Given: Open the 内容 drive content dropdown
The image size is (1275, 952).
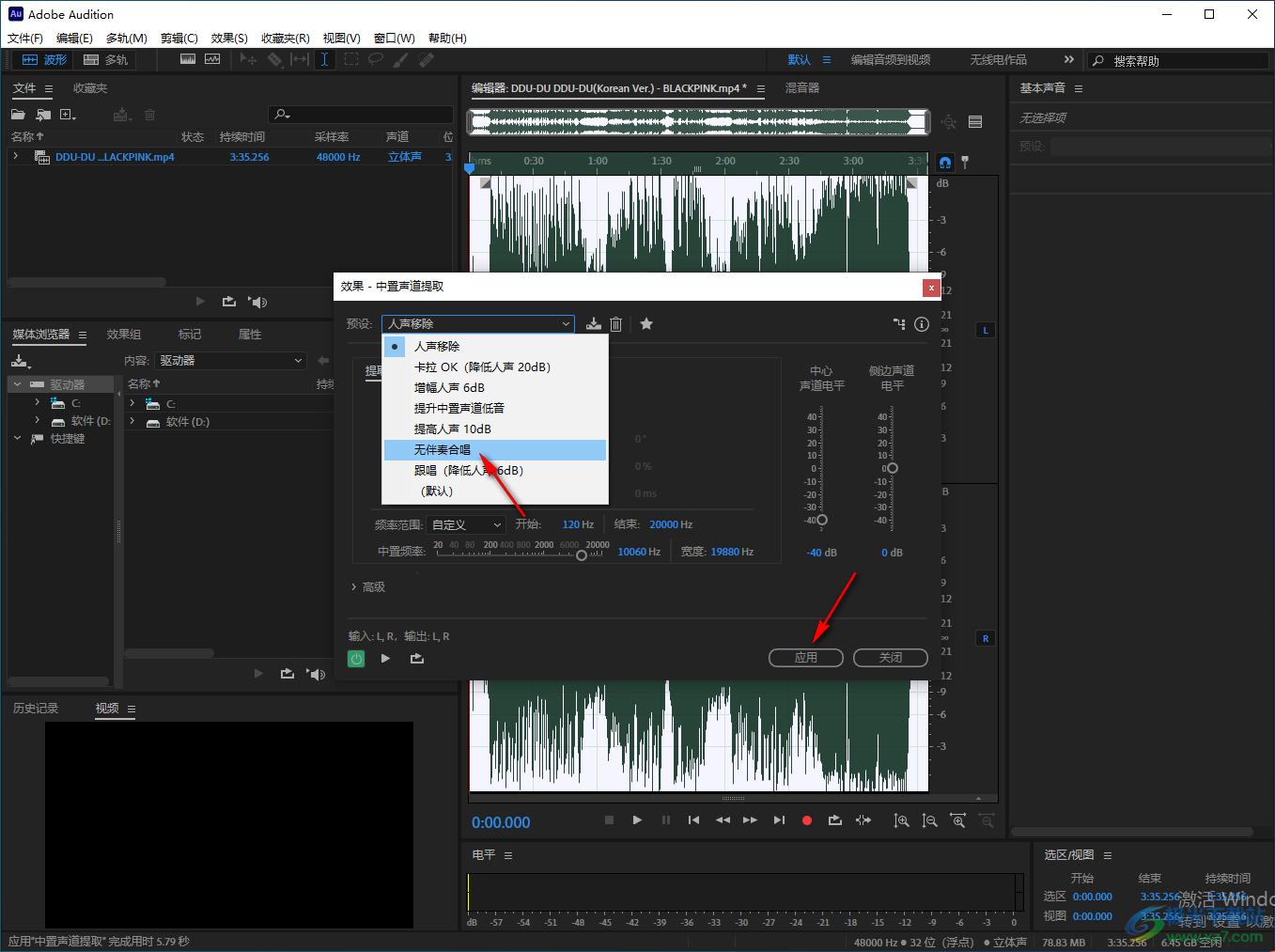Looking at the screenshot, I should point(231,361).
